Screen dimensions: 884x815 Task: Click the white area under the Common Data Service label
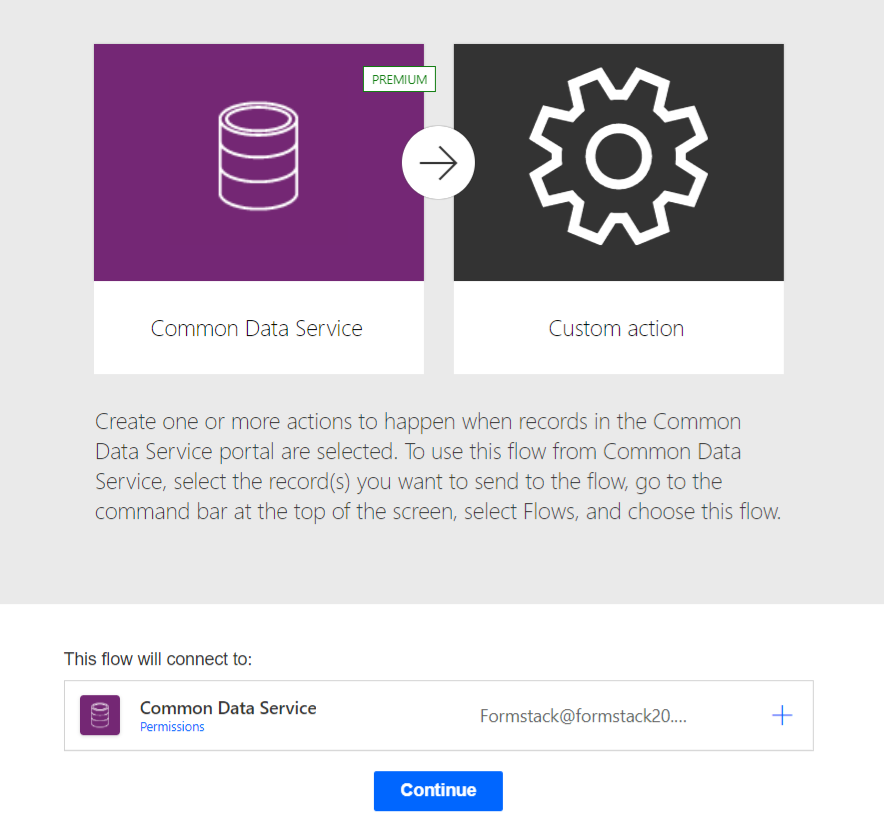pos(258,358)
